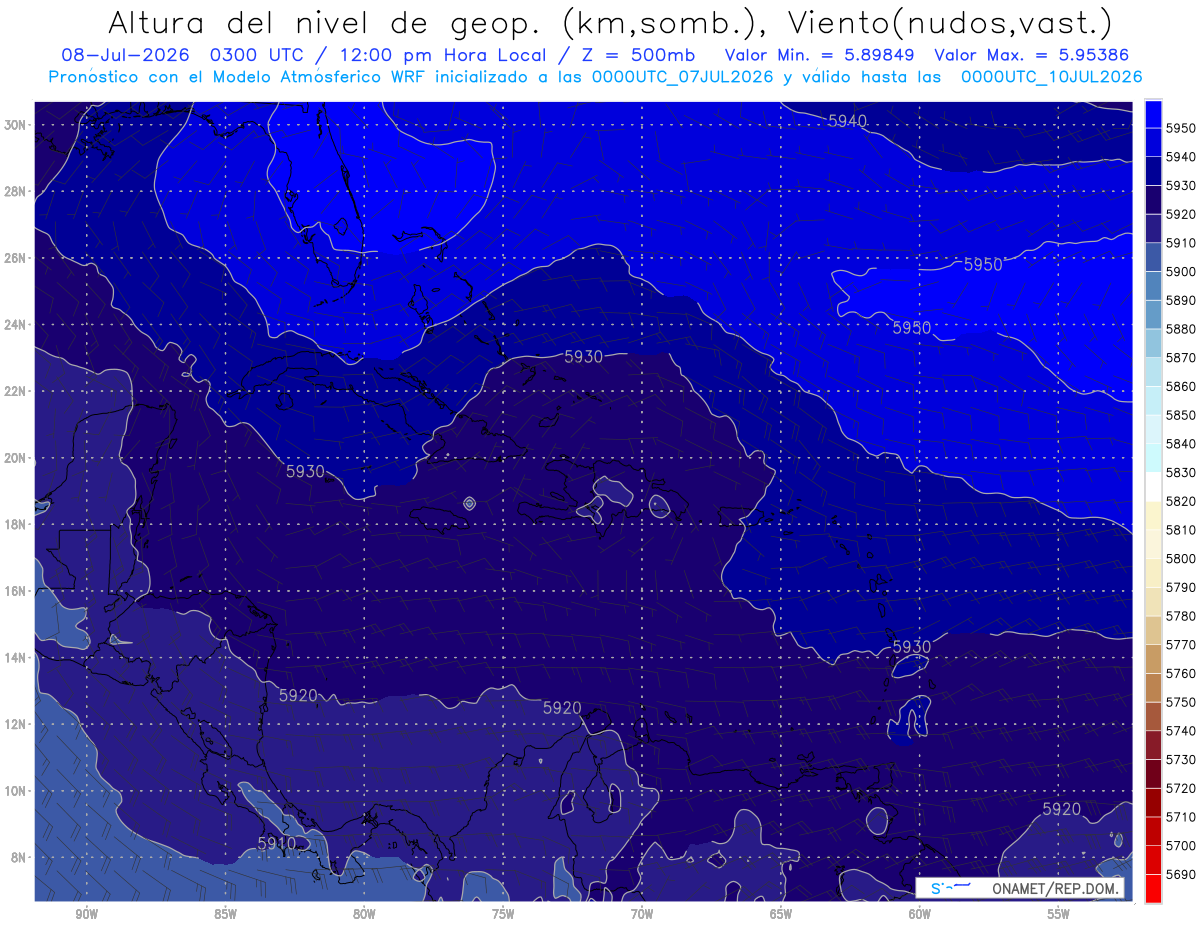Image resolution: width=1200 pixels, height=927 pixels.
Task: Click the 60W longitude axis label
Action: pos(920,914)
